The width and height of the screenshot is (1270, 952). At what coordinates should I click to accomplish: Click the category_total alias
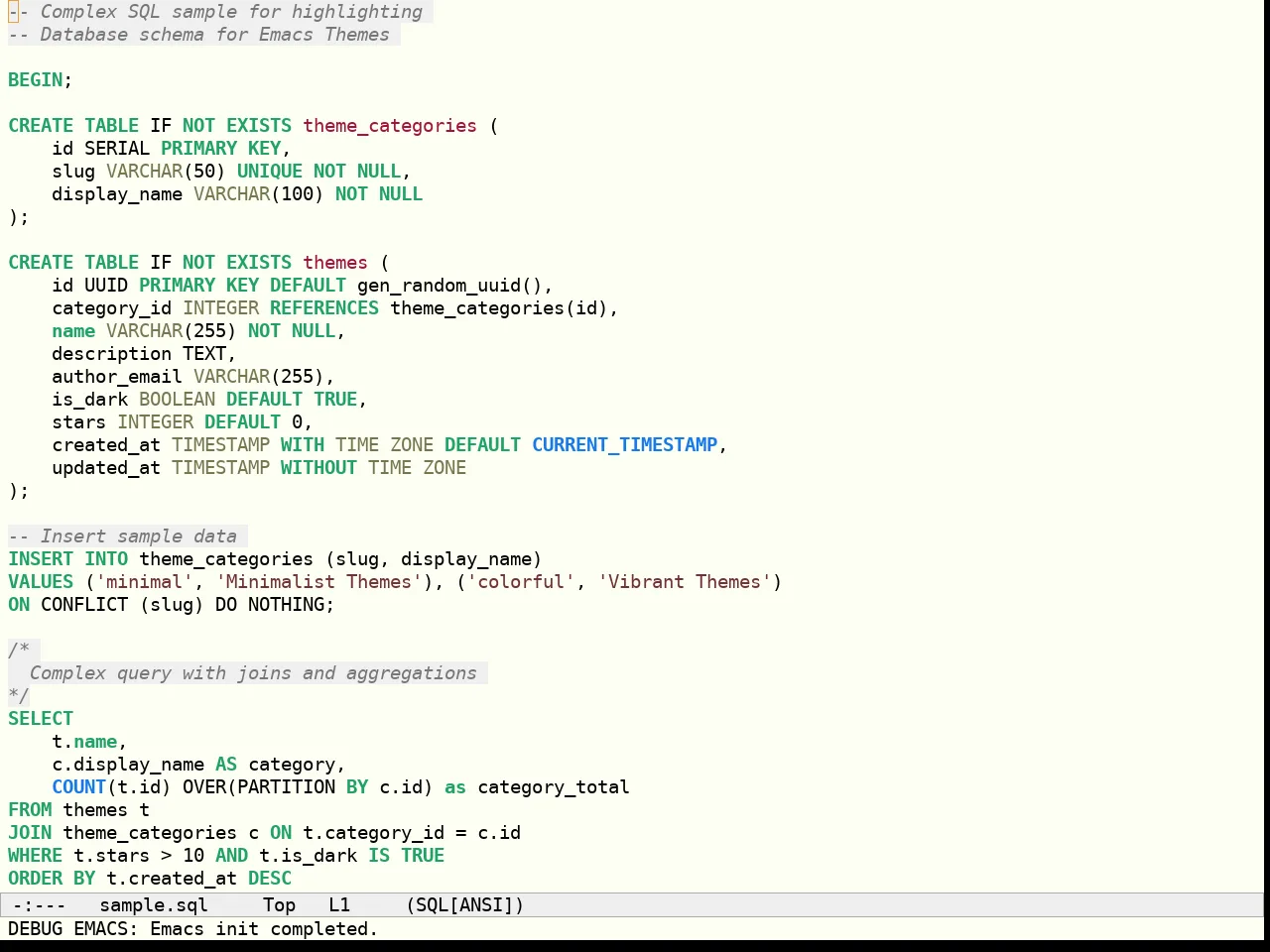pos(554,787)
